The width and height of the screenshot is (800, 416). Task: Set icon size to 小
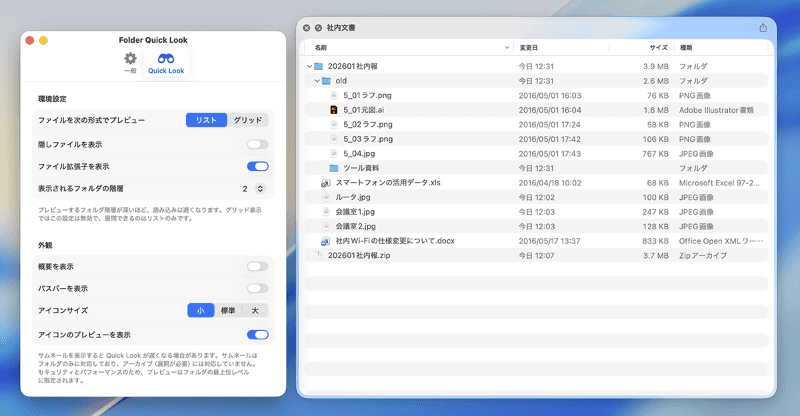pos(201,310)
